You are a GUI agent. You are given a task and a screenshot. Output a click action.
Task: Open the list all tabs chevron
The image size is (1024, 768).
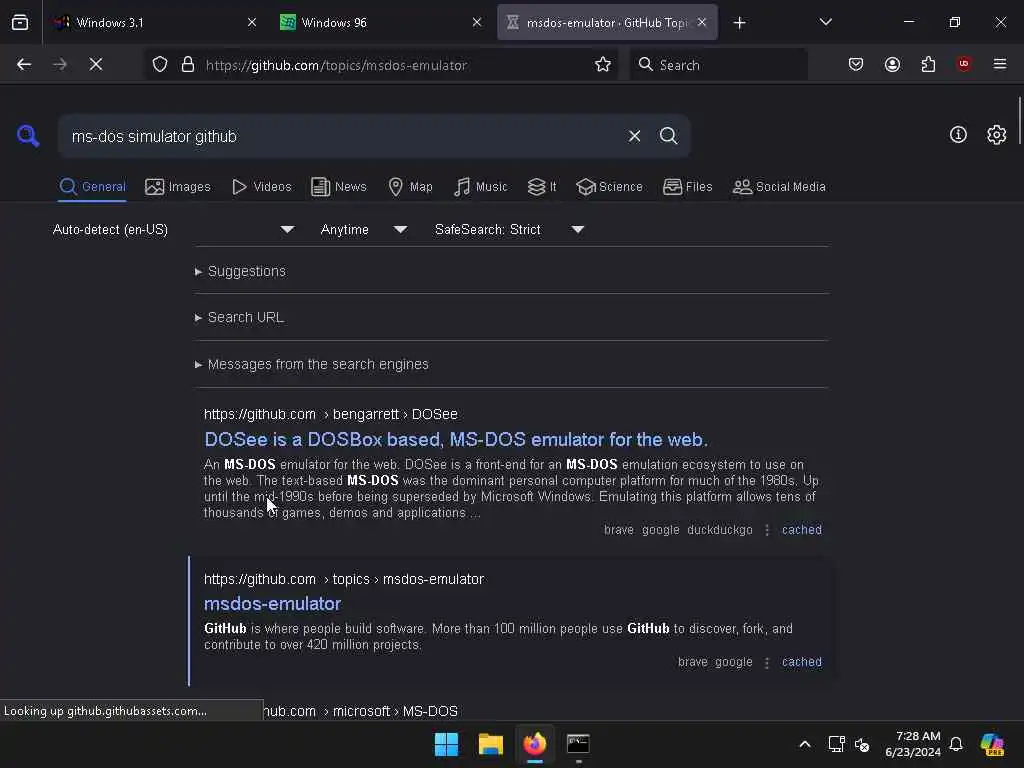[825, 22]
